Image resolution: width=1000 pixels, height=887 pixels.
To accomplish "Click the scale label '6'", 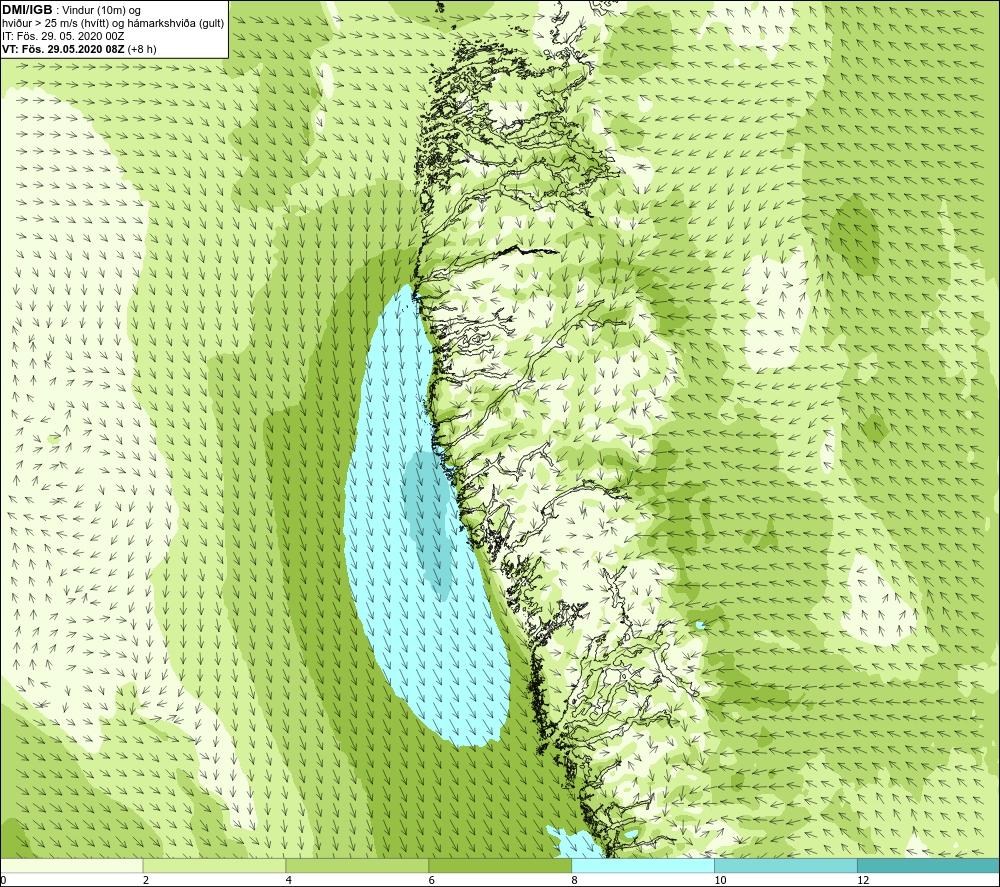I will [x=432, y=880].
